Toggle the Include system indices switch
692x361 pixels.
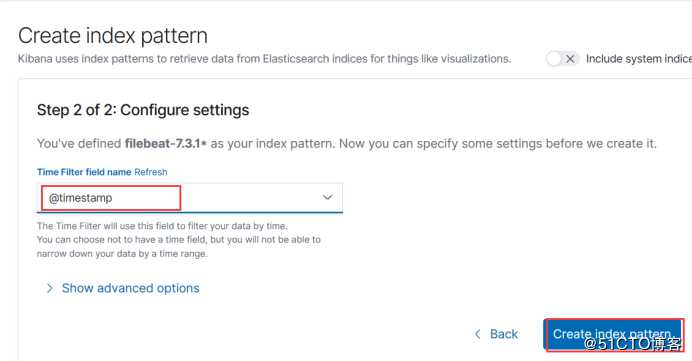[563, 59]
